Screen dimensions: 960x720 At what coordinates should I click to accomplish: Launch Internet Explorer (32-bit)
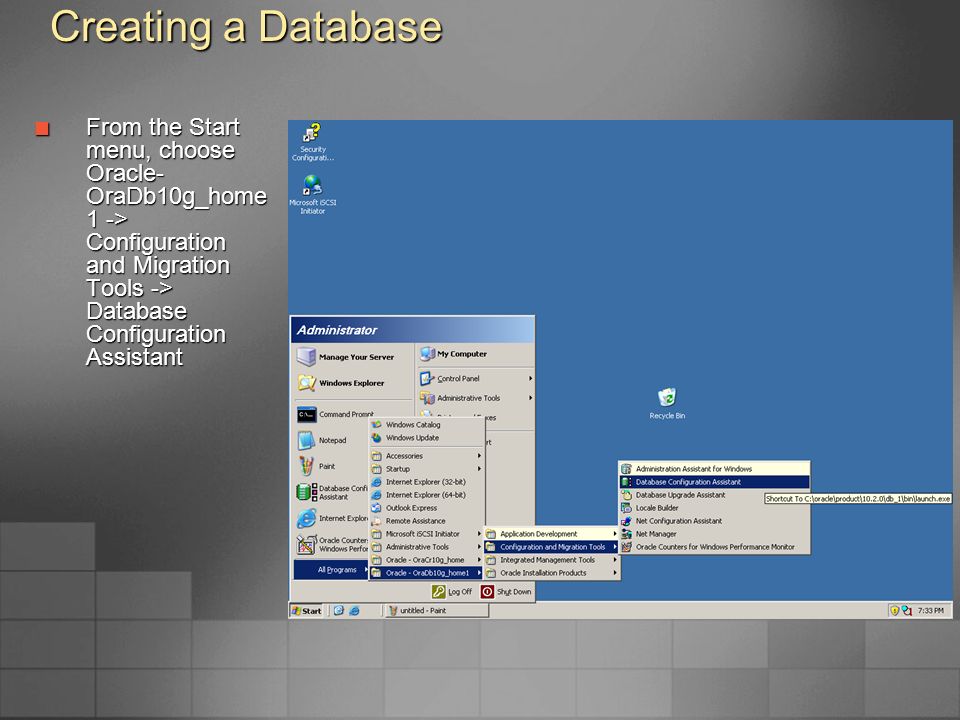pyautogui.click(x=427, y=482)
